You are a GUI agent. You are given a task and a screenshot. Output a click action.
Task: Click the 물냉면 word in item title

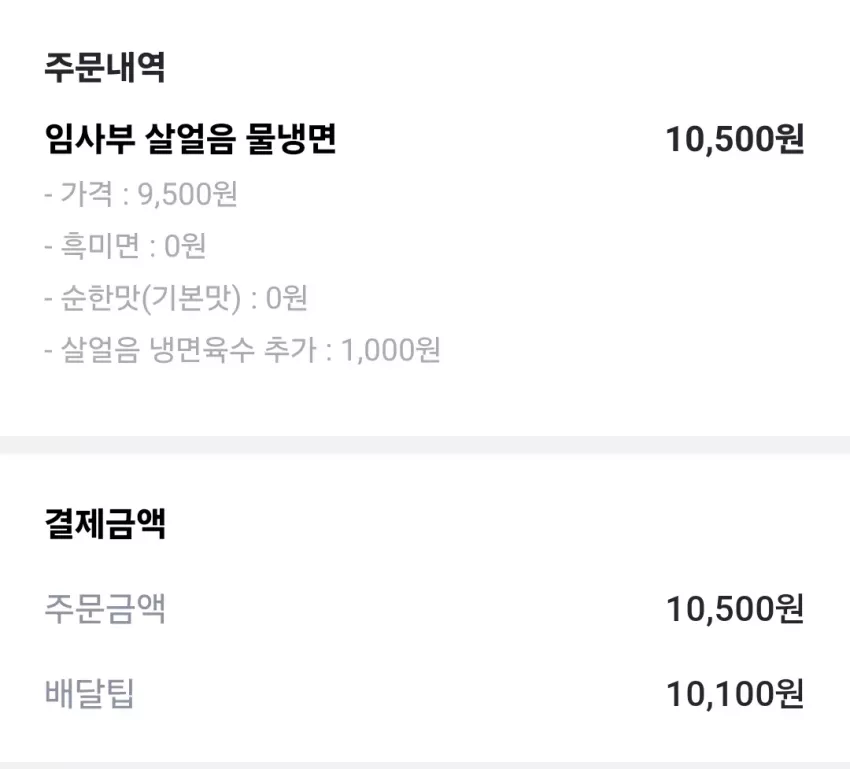(x=291, y=139)
